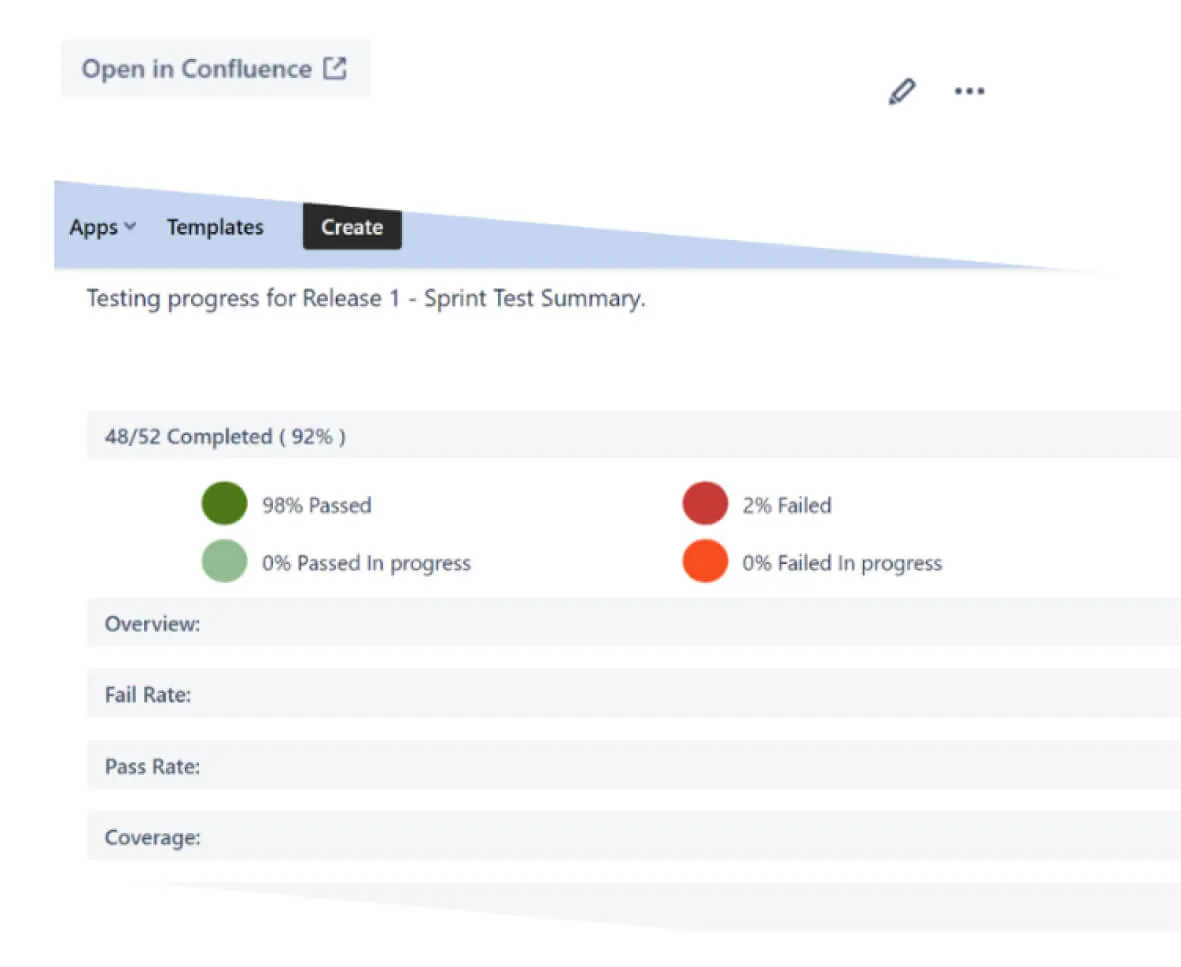
Task: Toggle the 0% Failed In progress legend entry
Action: 841,563
